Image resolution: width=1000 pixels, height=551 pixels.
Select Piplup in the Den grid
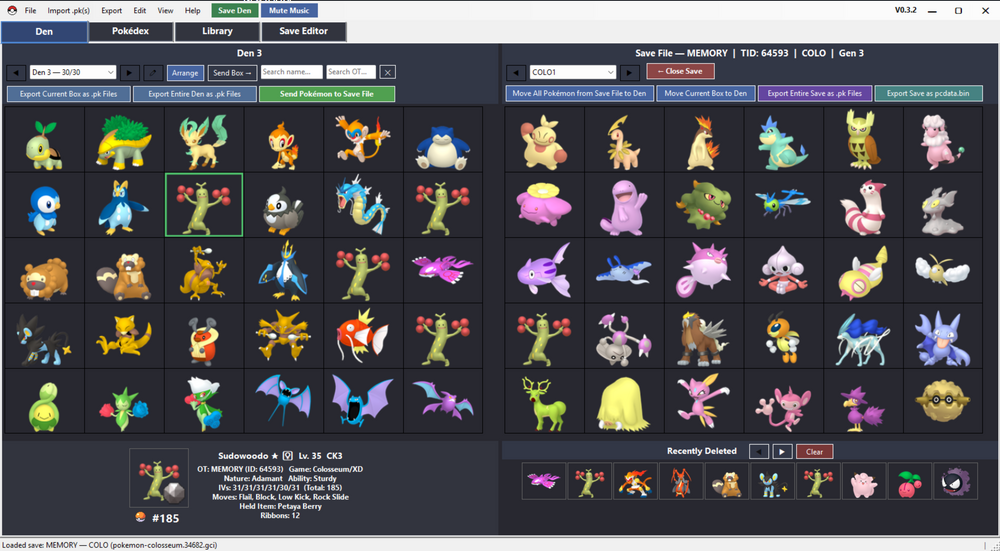pos(45,205)
